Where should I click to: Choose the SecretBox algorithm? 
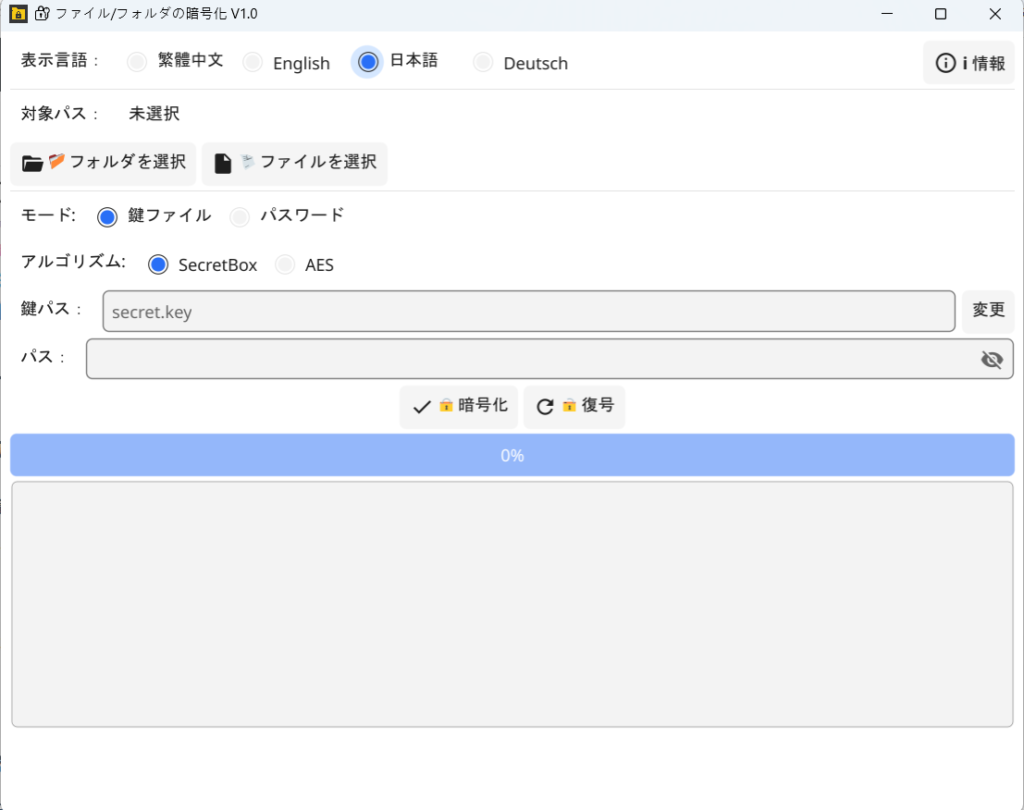tap(158, 265)
